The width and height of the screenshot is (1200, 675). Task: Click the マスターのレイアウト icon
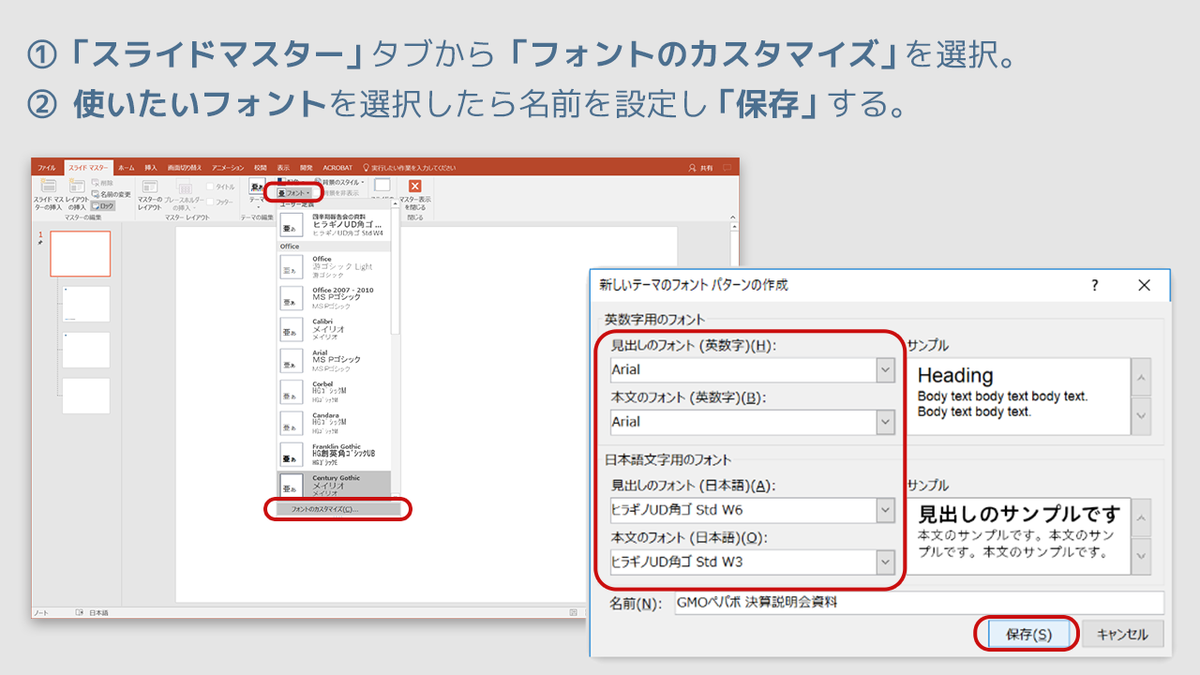(149, 188)
